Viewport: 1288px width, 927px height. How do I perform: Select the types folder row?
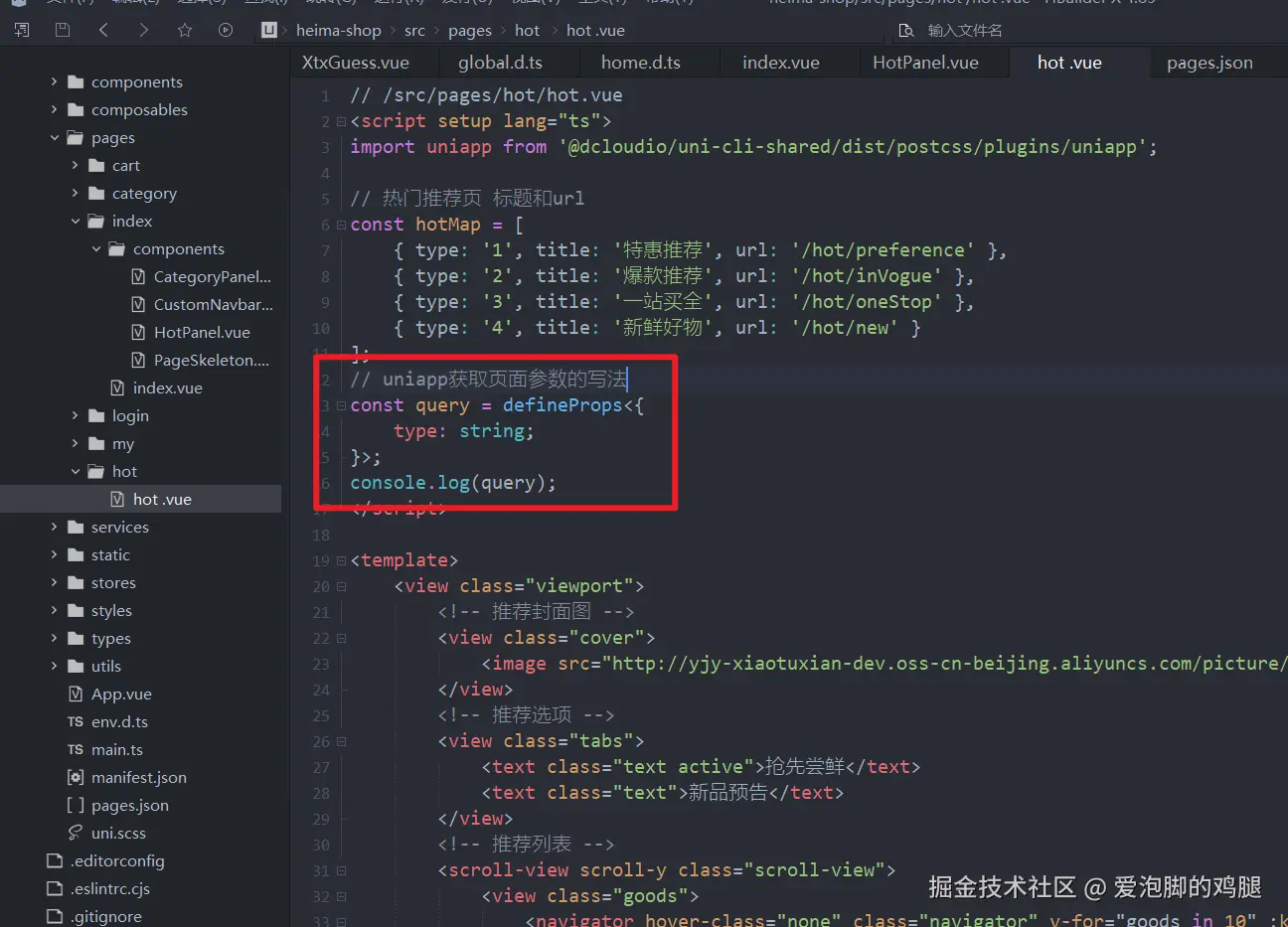pos(141,638)
